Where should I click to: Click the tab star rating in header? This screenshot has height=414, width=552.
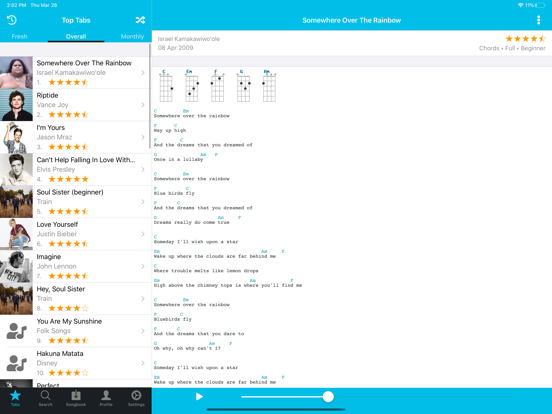tap(525, 39)
